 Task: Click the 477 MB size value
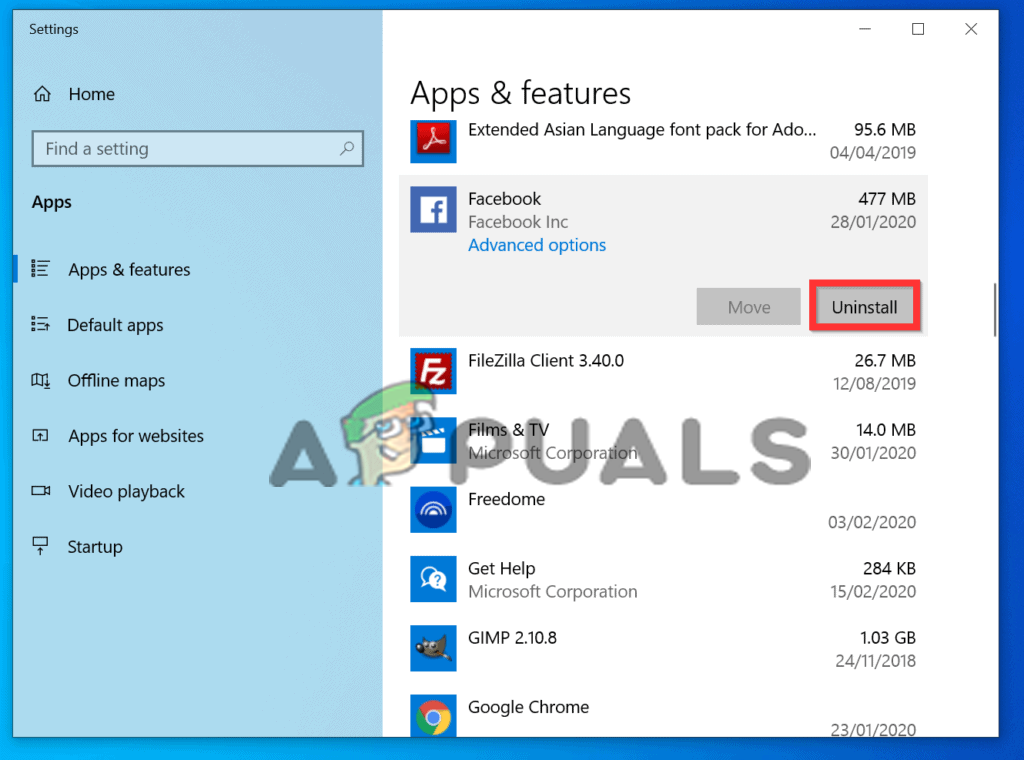click(x=886, y=198)
